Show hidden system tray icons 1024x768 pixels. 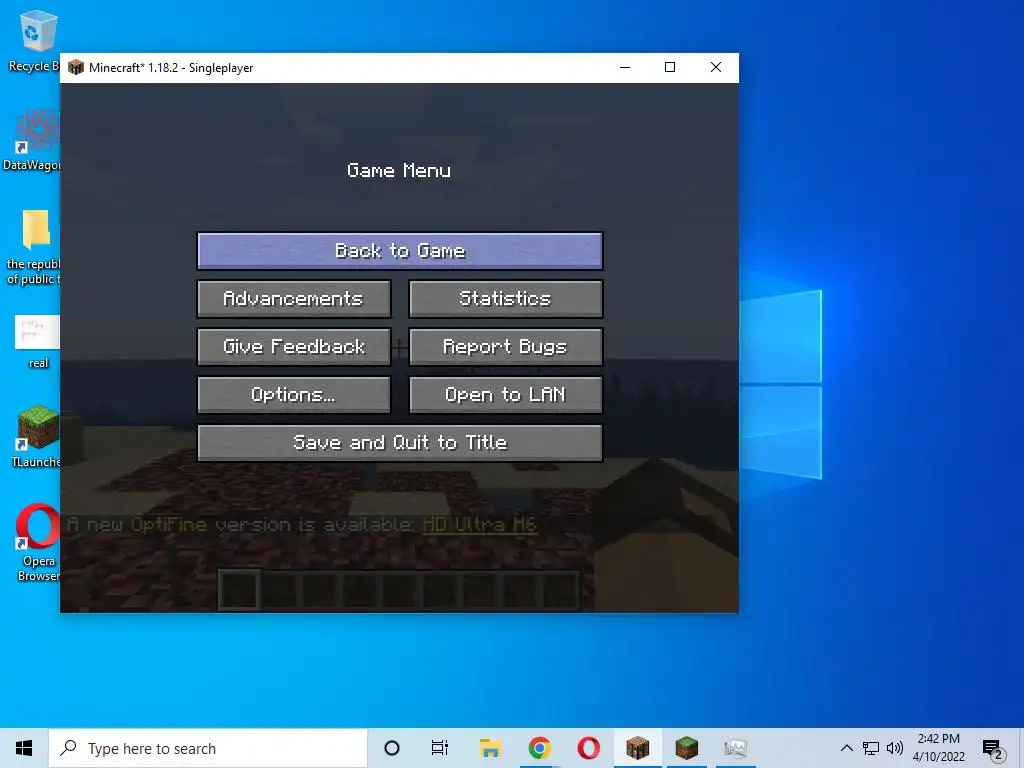846,748
